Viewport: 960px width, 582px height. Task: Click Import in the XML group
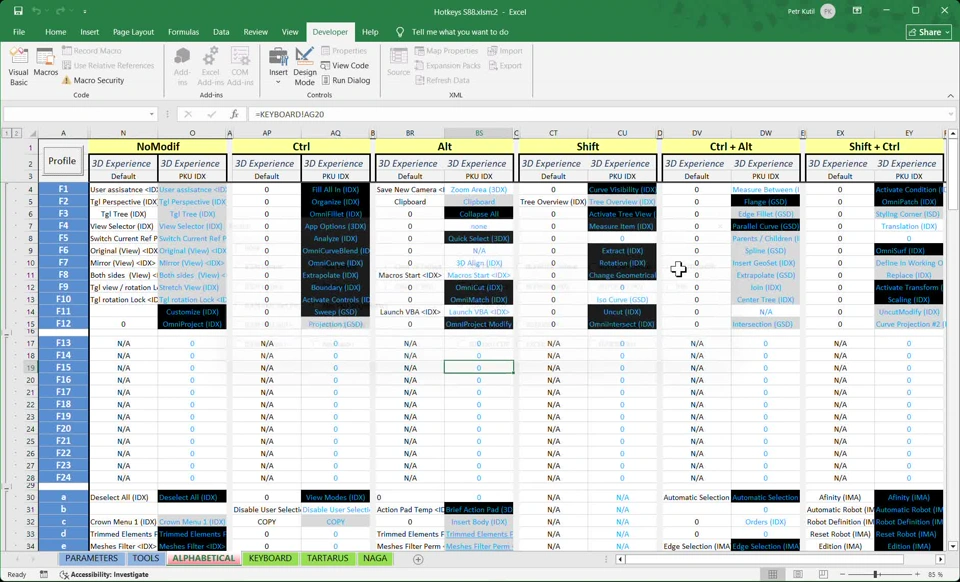pos(505,51)
